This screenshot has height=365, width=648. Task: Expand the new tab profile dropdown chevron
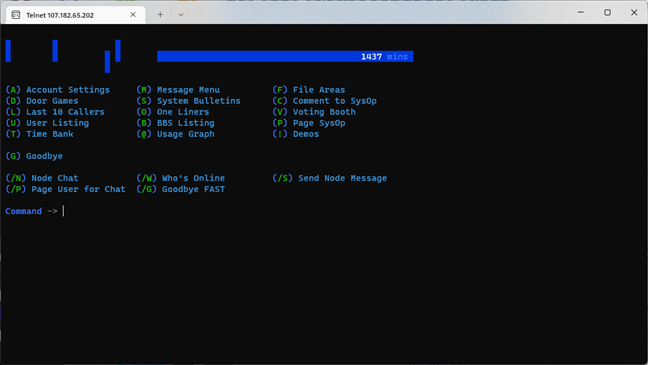[181, 14]
